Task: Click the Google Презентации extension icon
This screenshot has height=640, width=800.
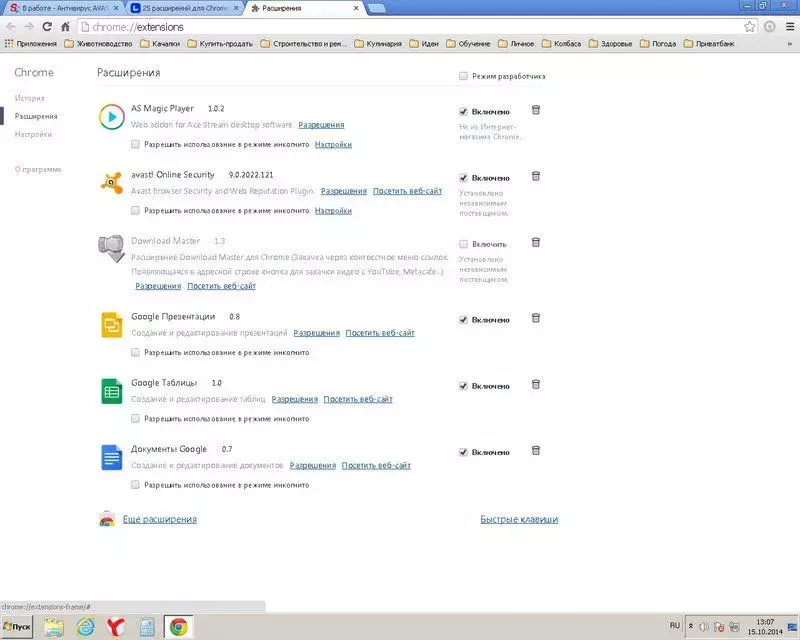Action: [112, 325]
